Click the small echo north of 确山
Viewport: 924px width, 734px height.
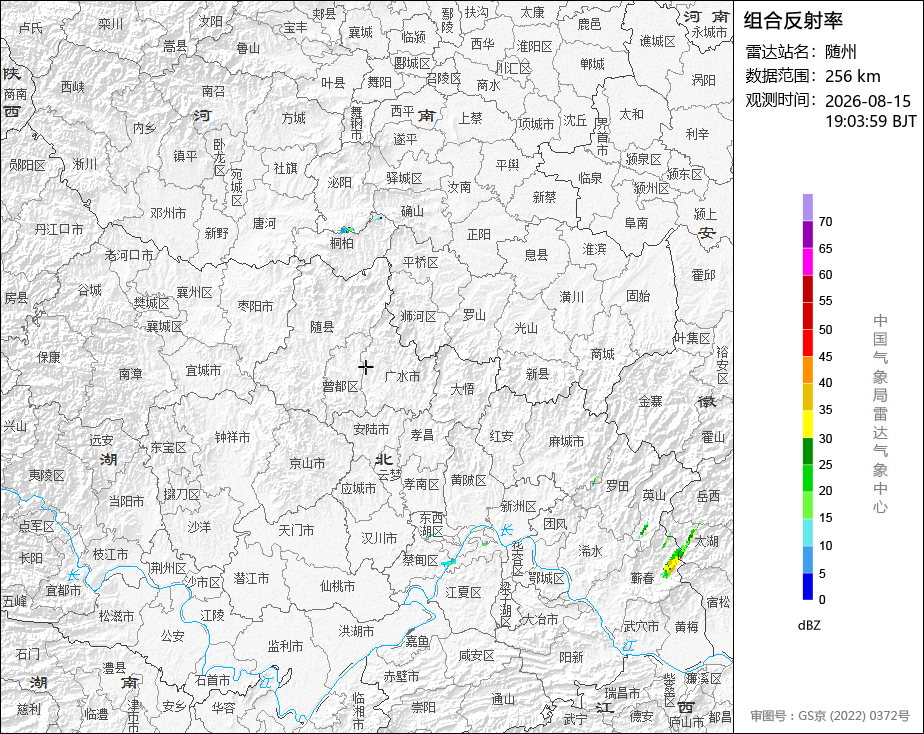point(380,218)
